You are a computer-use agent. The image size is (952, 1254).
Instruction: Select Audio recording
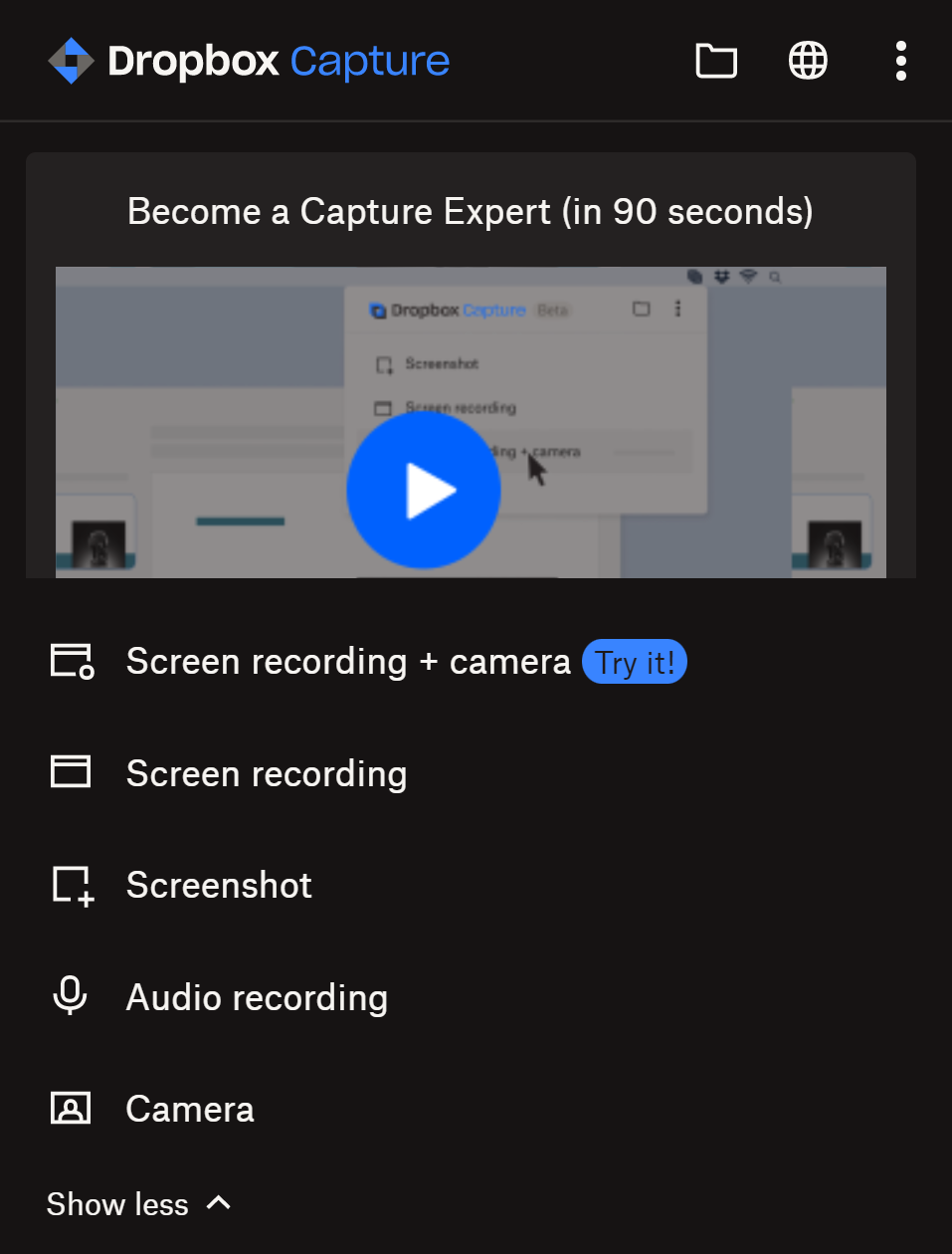click(257, 997)
